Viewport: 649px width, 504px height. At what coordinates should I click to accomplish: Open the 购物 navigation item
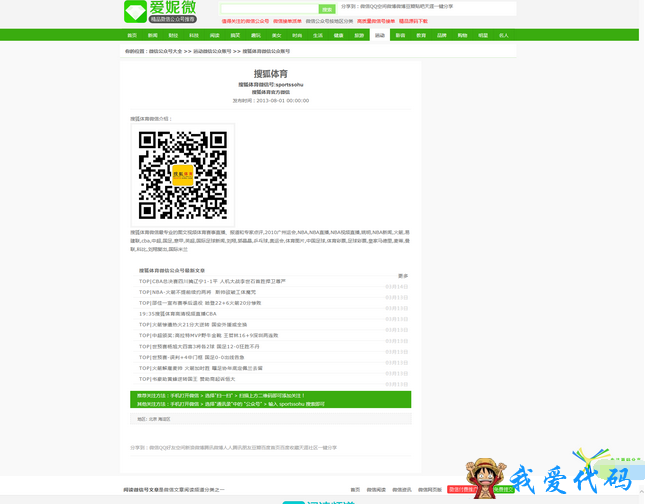[x=462, y=36]
